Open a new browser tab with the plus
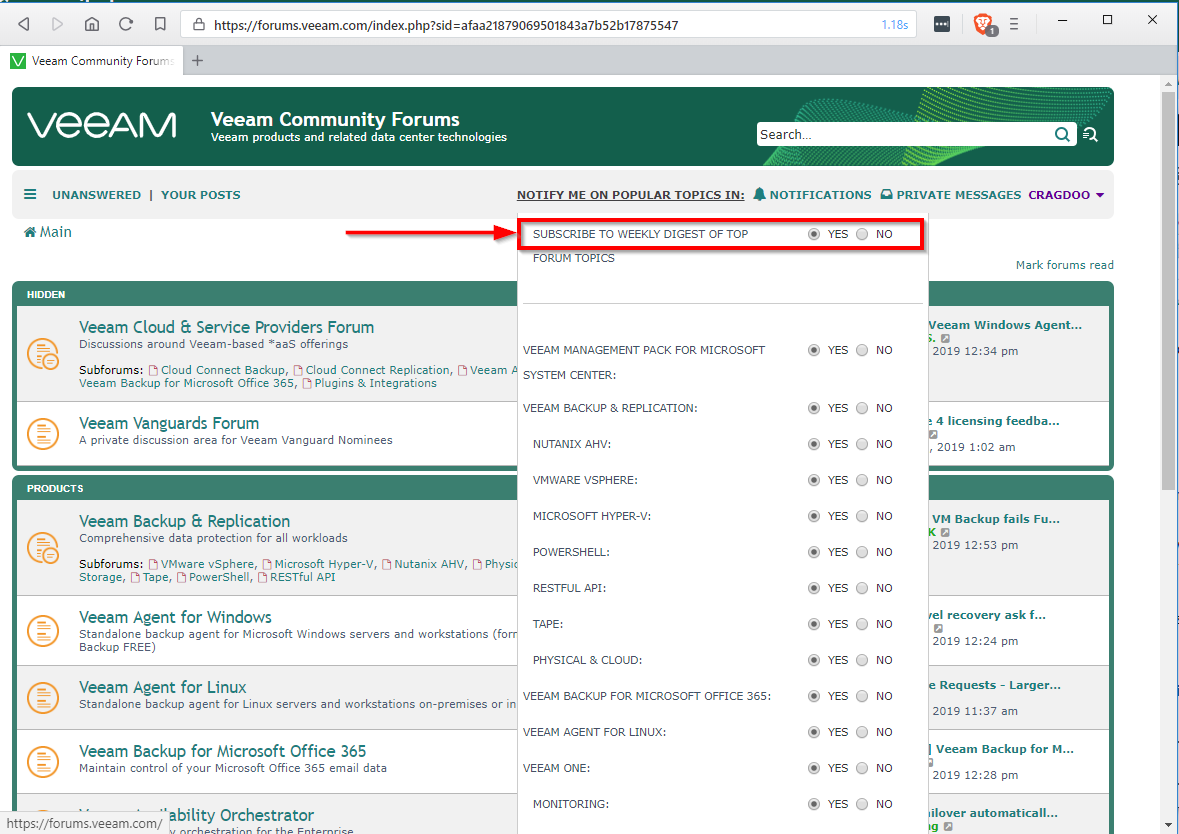 pyautogui.click(x=197, y=61)
